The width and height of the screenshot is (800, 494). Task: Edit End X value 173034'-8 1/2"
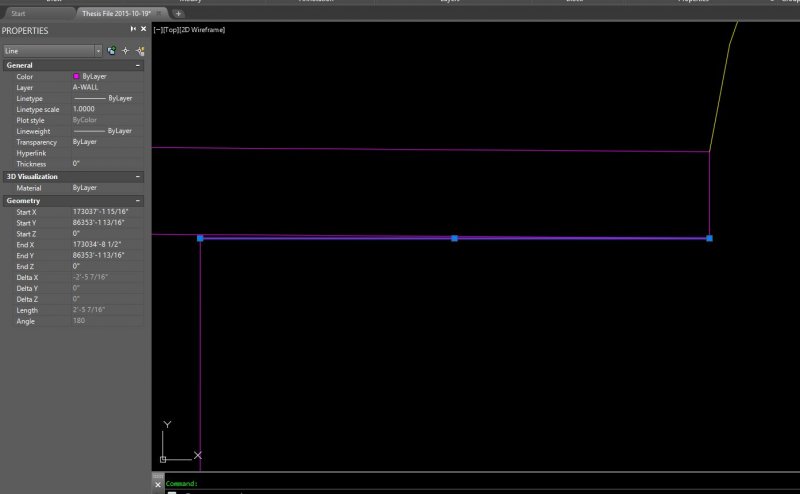pyautogui.click(x=108, y=244)
